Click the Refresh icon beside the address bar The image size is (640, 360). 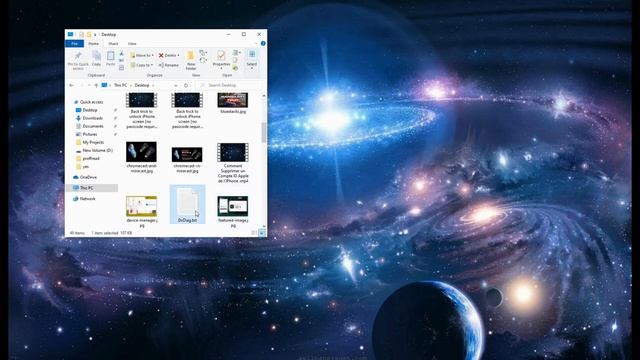pyautogui.click(x=186, y=85)
